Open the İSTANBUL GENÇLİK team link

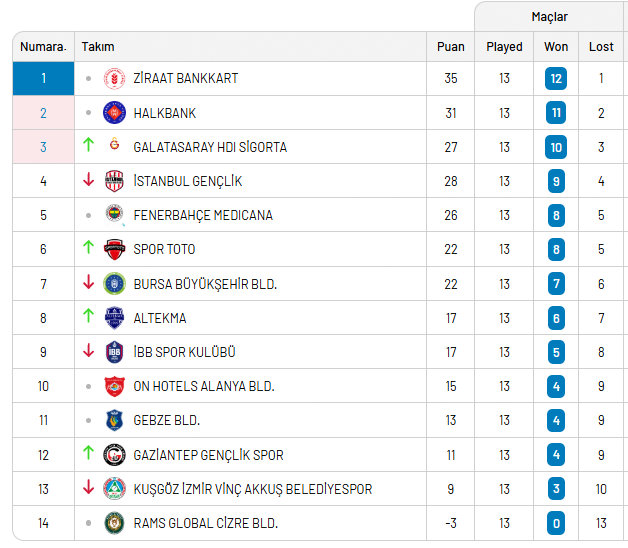[x=187, y=181]
